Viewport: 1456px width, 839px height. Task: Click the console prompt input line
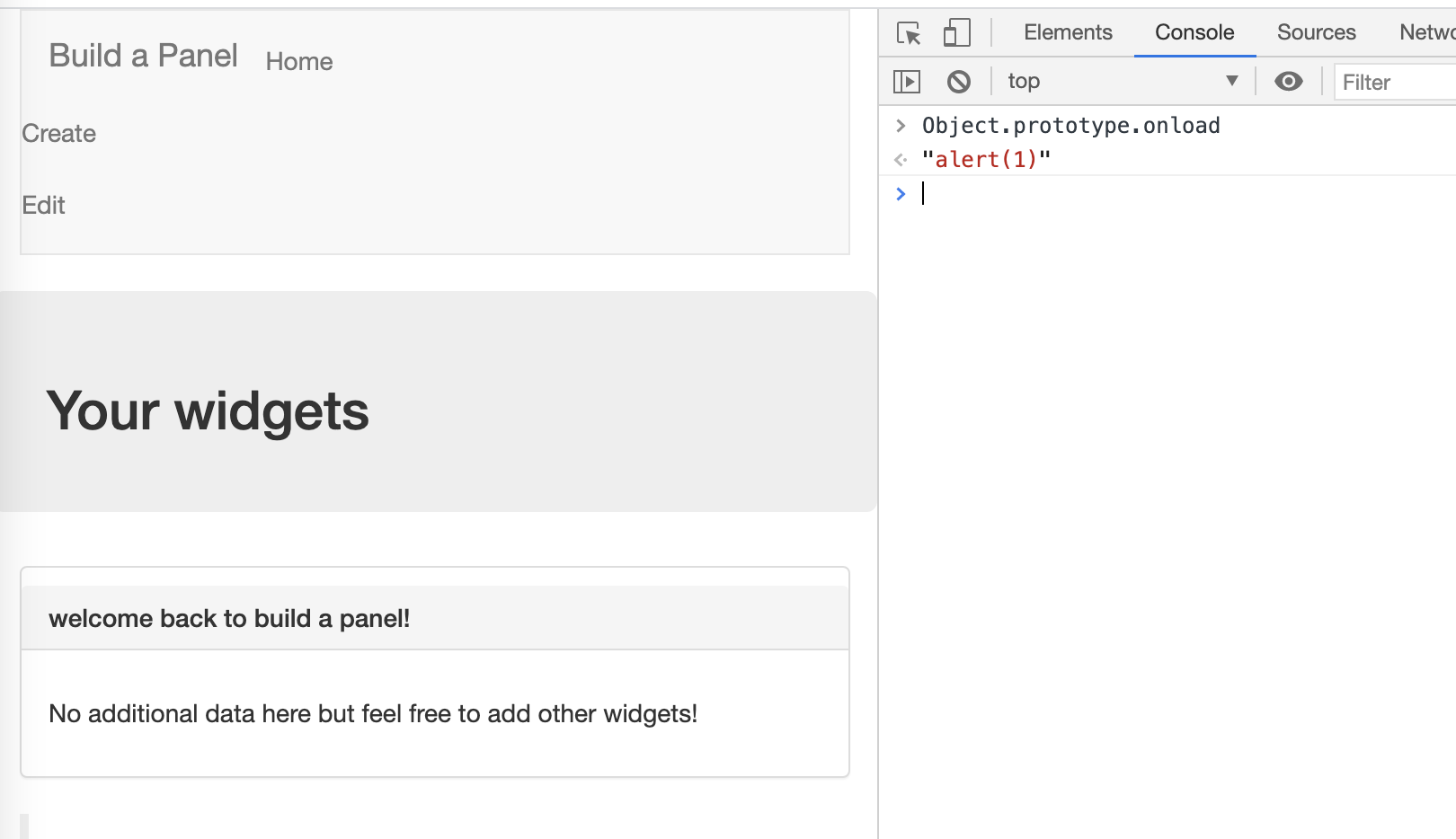[1168, 194]
